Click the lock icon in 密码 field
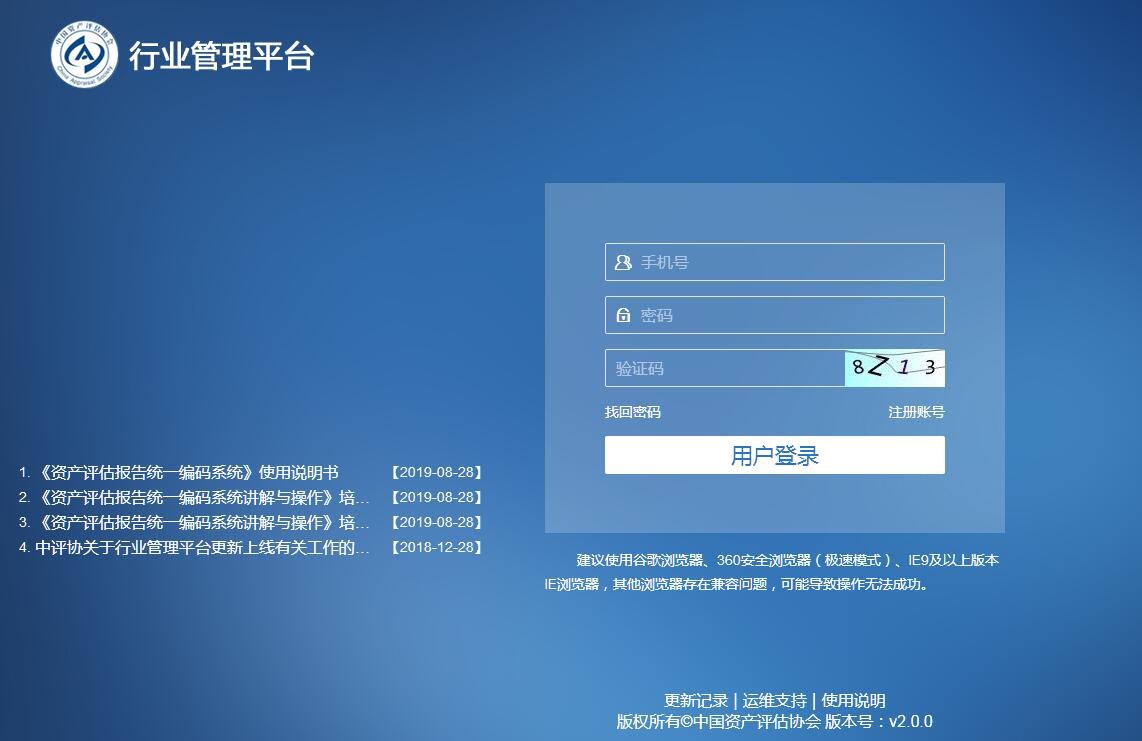Viewport: 1142px width, 741px height. tap(623, 316)
